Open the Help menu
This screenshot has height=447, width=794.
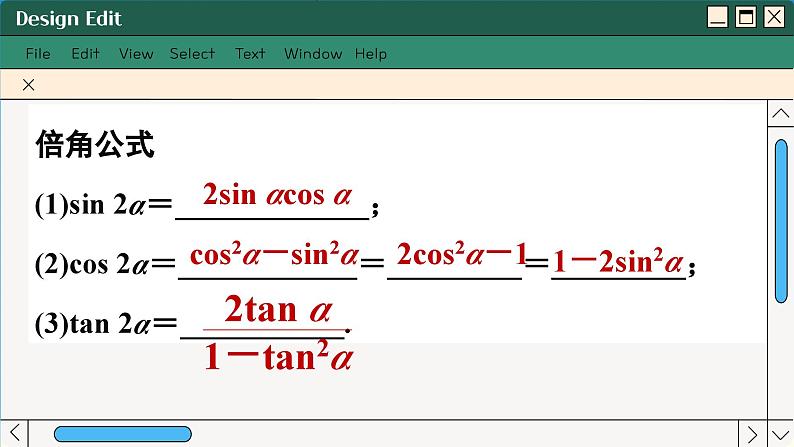(x=370, y=54)
